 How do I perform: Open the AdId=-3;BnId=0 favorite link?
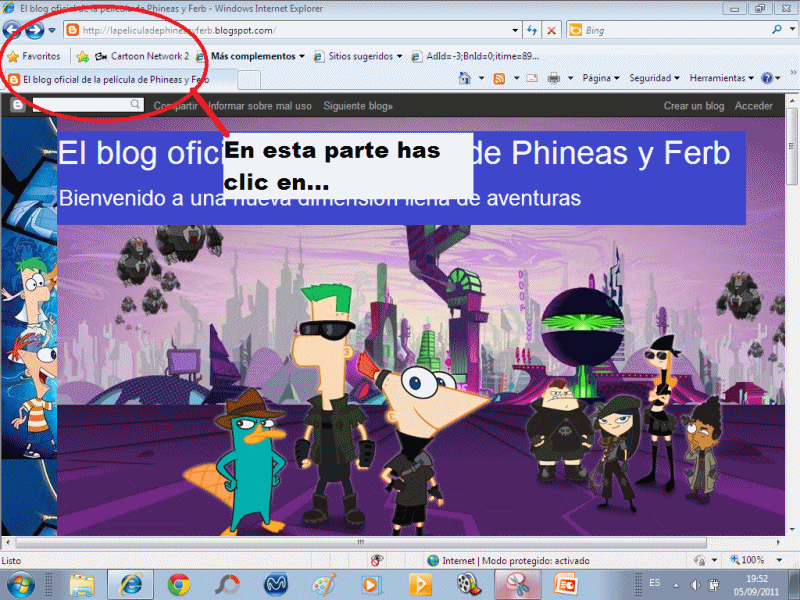coord(475,56)
